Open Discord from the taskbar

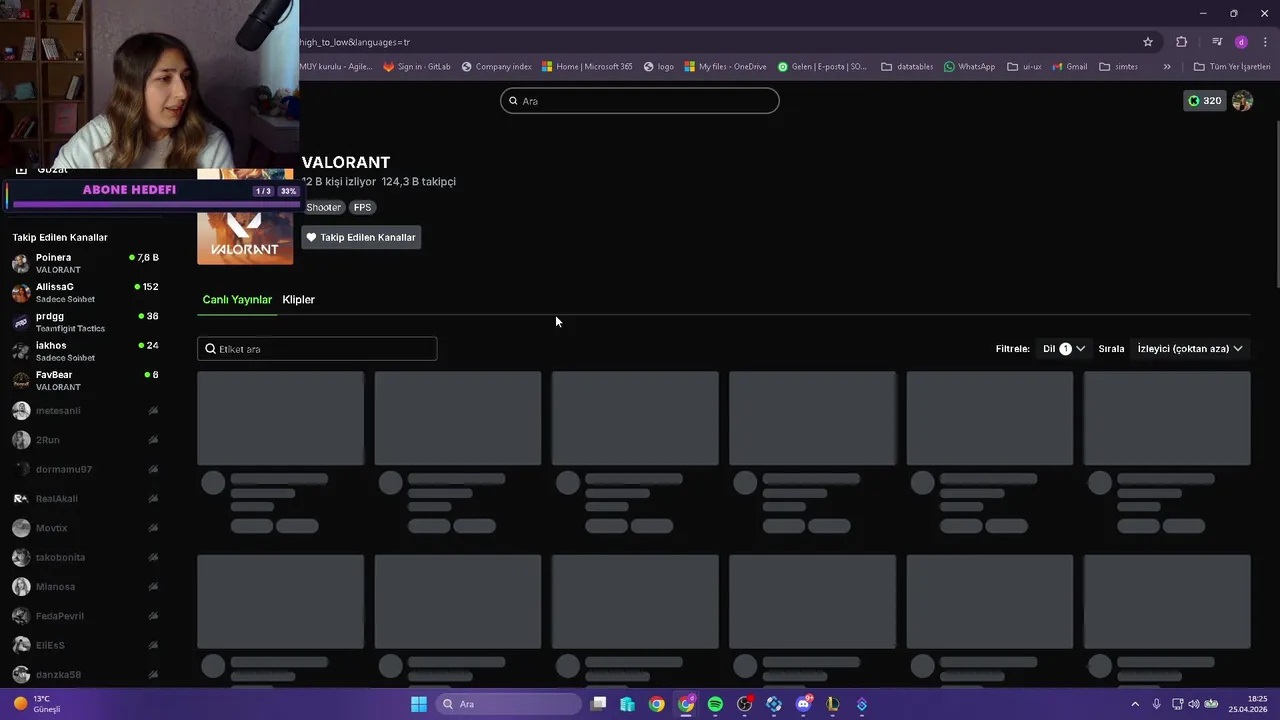coord(803,704)
